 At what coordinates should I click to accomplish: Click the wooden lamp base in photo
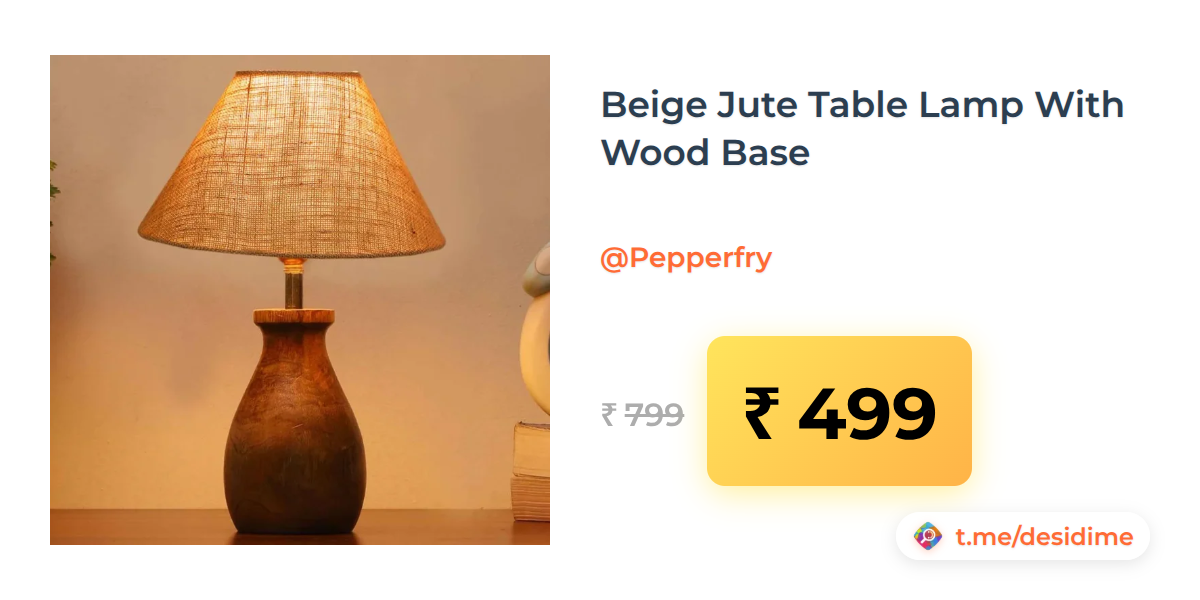(293, 421)
